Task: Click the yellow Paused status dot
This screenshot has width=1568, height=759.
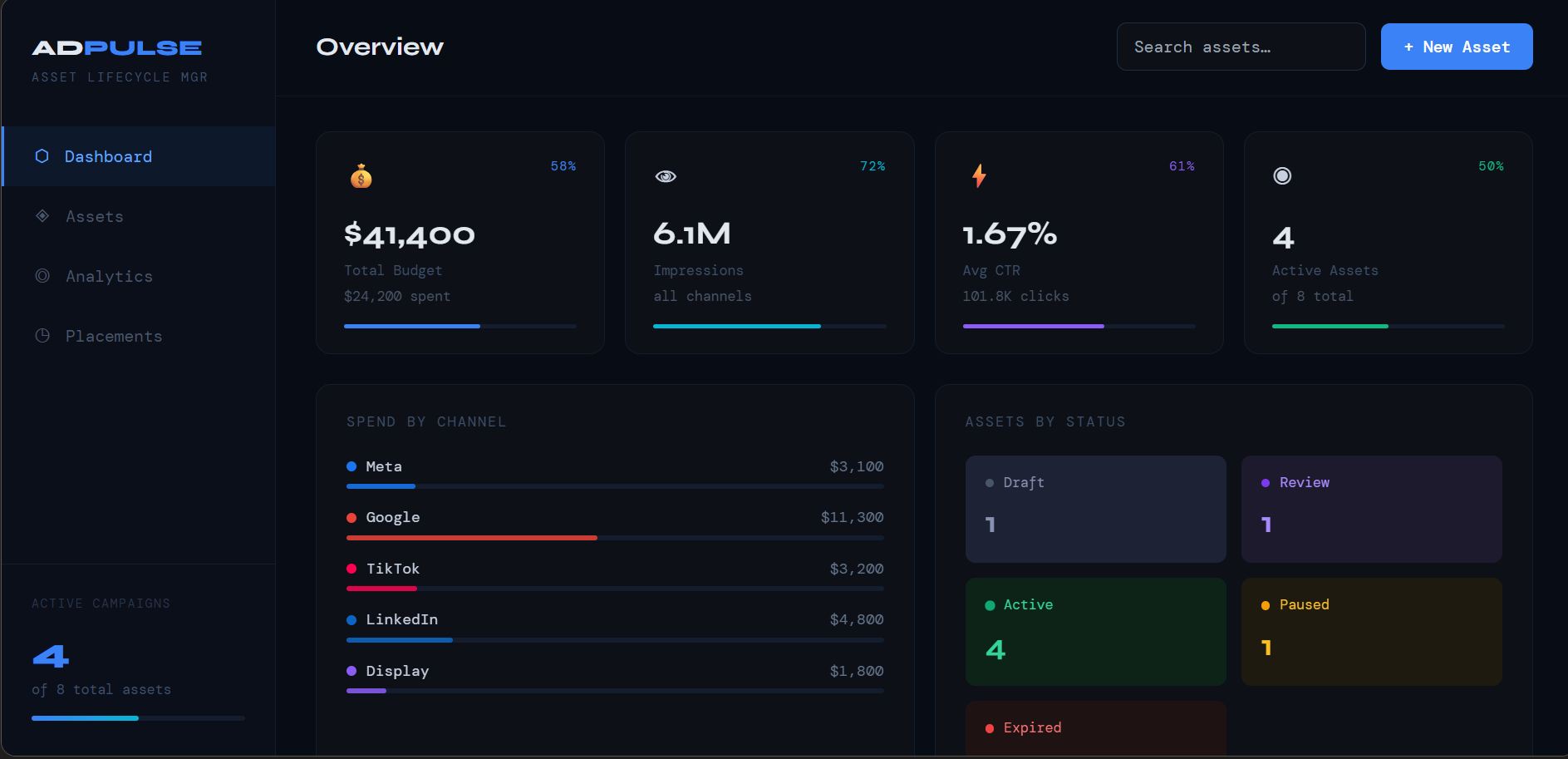Action: 1265,604
